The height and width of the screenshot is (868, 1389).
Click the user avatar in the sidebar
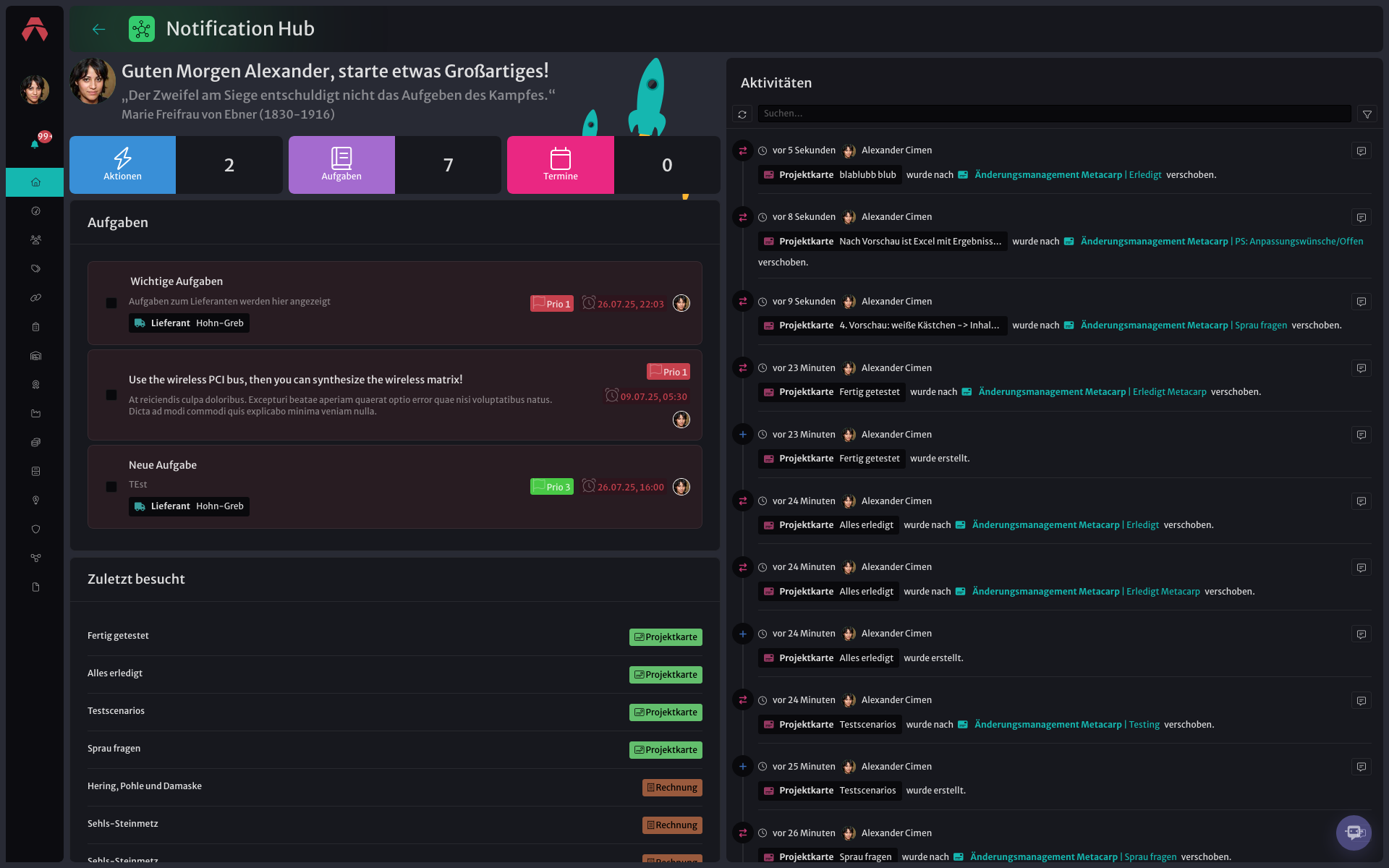coord(35,90)
